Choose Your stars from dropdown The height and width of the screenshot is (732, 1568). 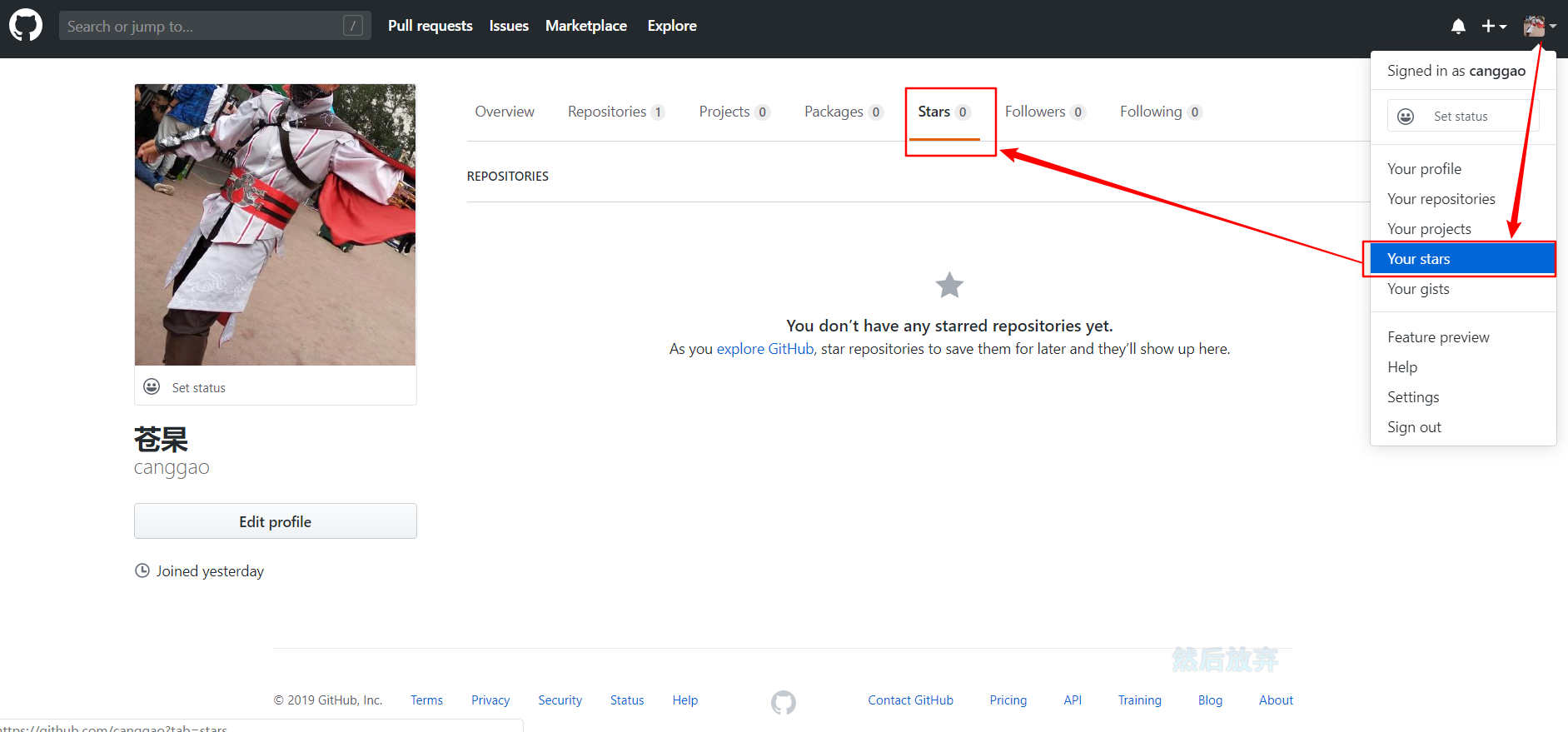[x=1463, y=259]
